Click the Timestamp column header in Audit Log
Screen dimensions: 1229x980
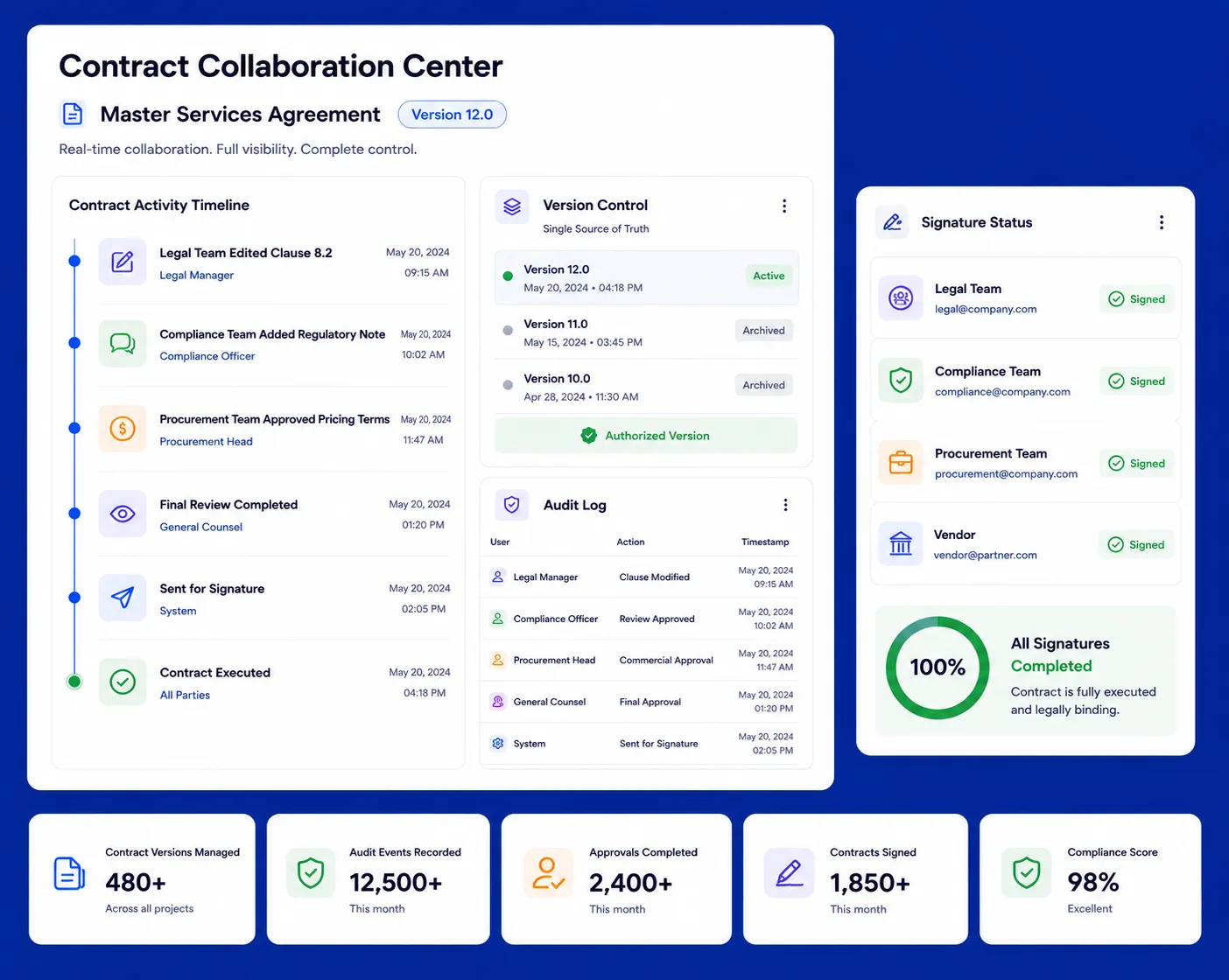(x=765, y=542)
